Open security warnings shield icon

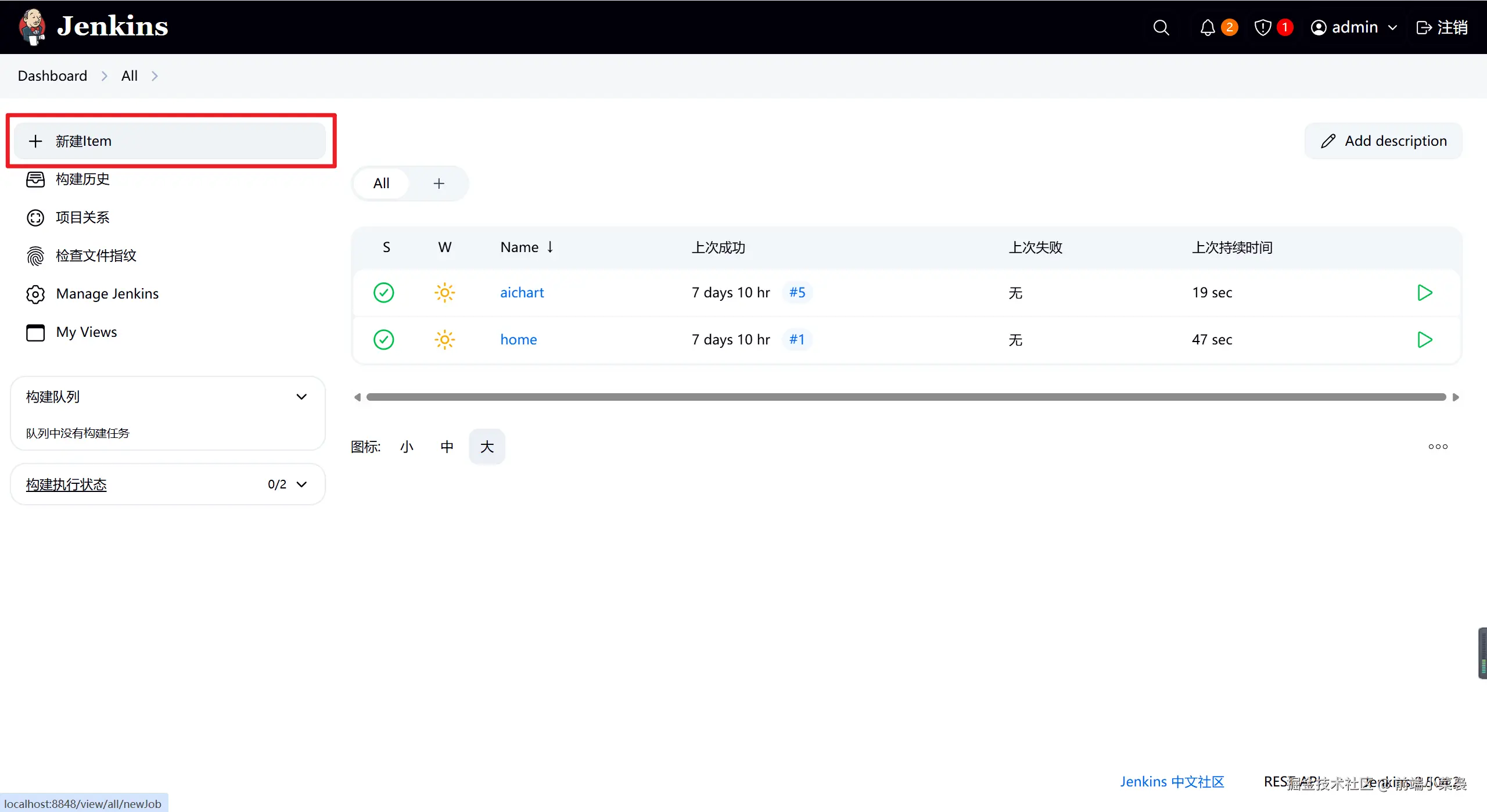point(1263,27)
